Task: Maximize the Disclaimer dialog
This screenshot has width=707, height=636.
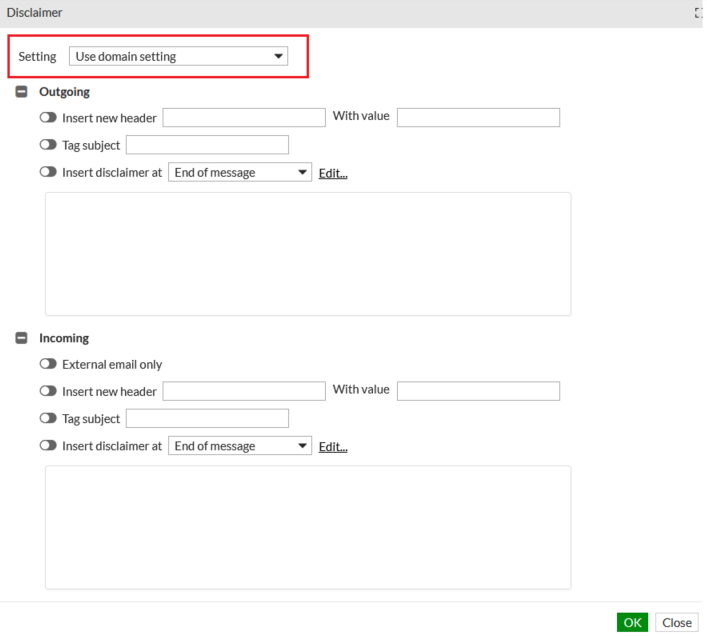Action: [699, 13]
